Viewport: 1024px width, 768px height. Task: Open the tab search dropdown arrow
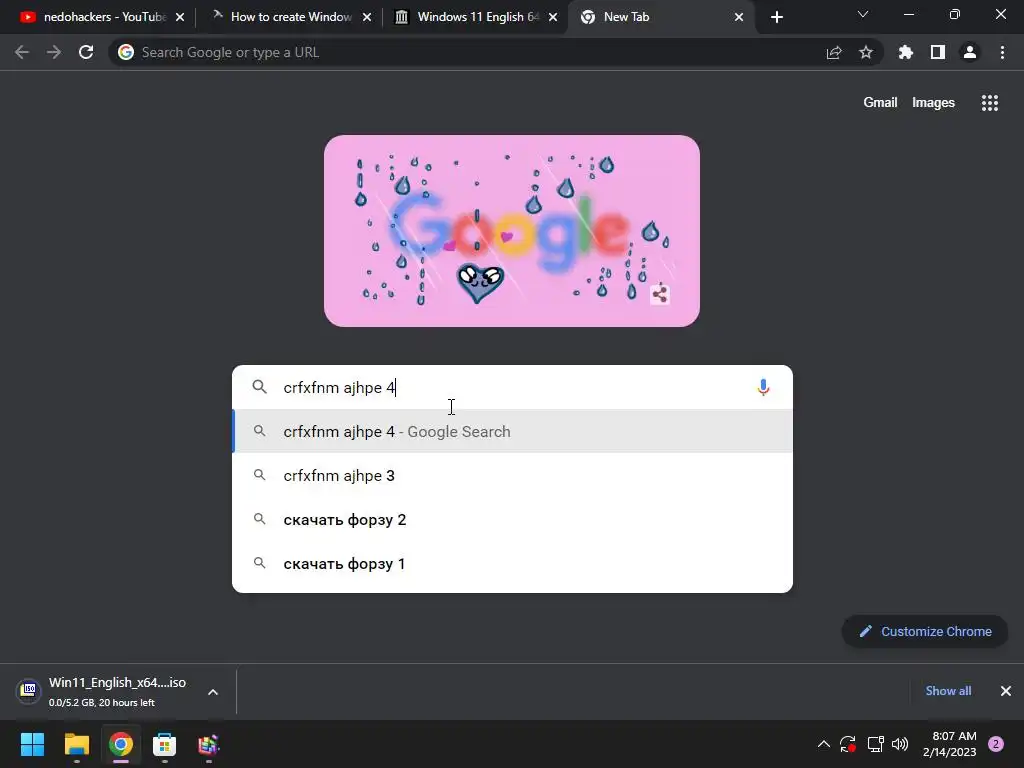click(x=863, y=14)
